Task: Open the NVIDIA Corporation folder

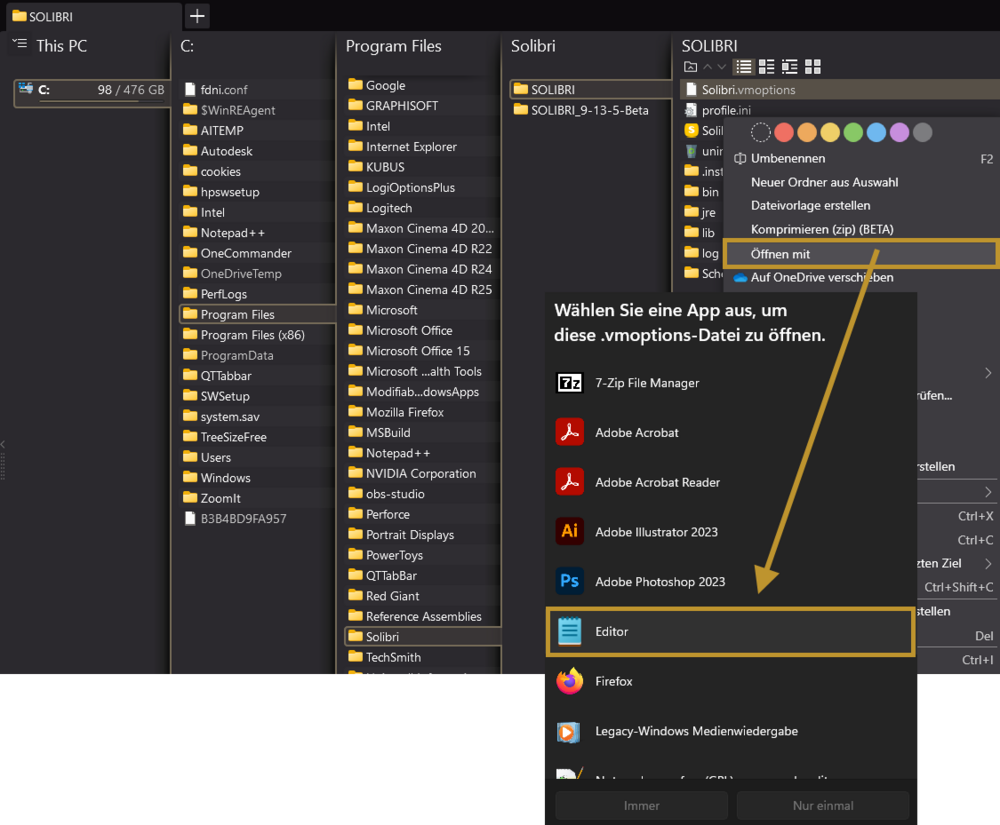Action: tap(423, 473)
